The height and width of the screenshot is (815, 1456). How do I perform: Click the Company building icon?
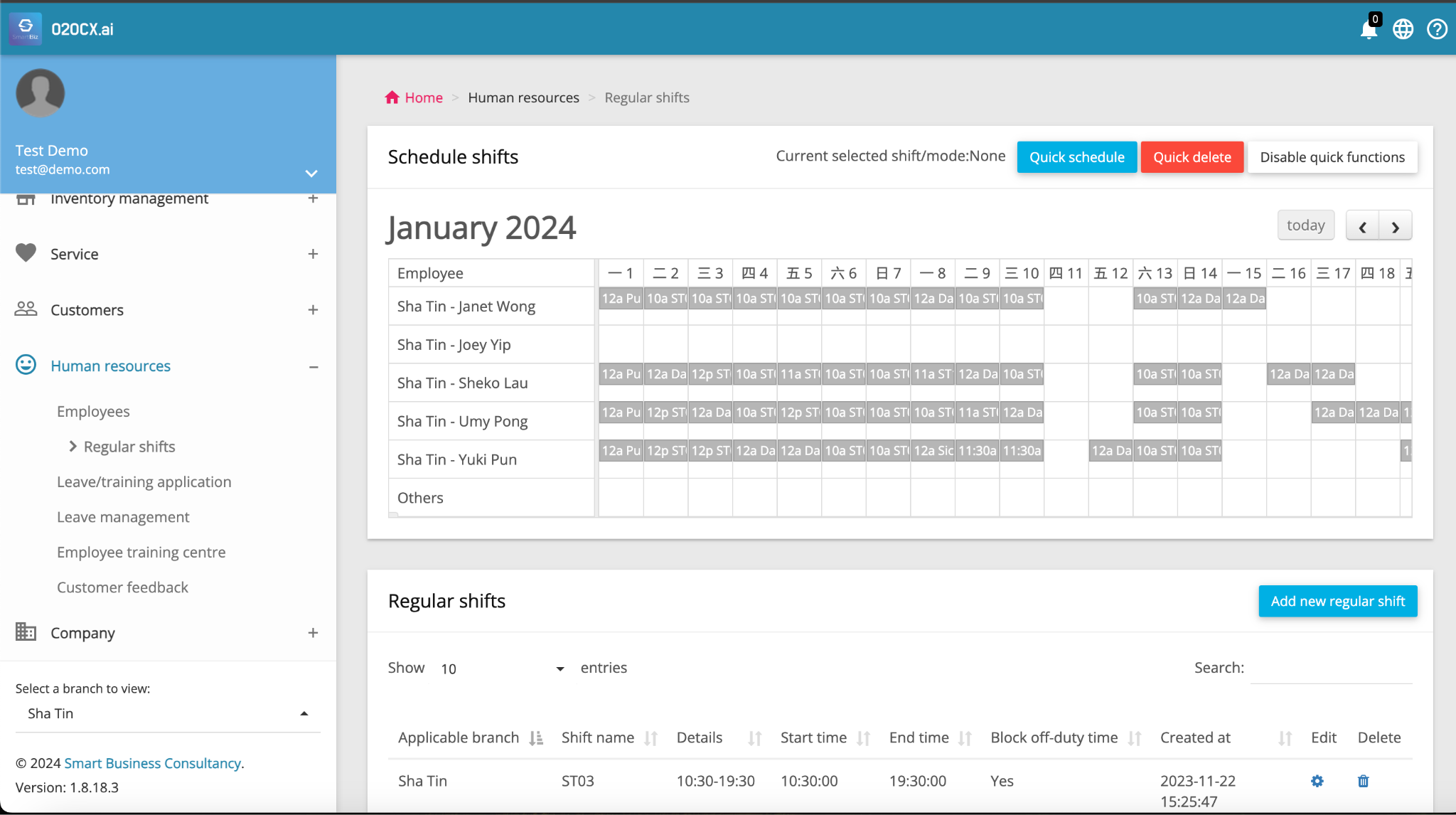tap(26, 632)
